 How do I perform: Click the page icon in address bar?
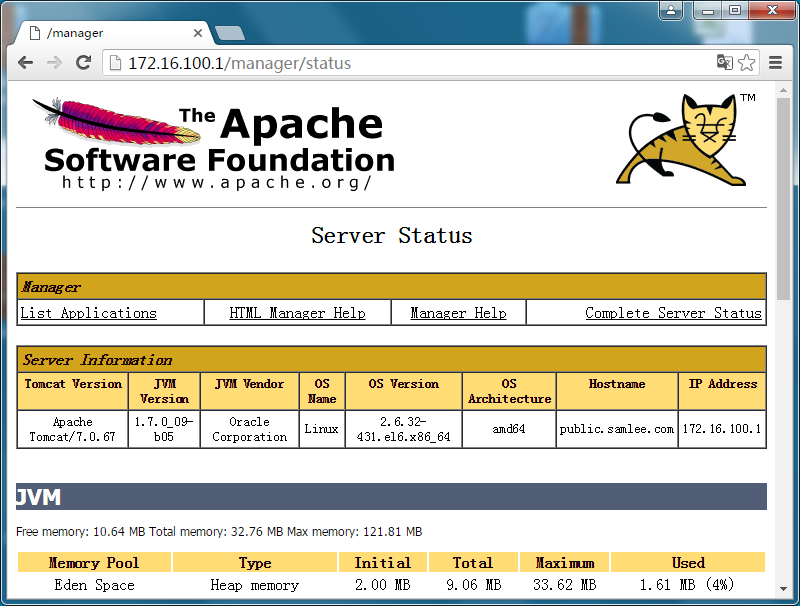[x=115, y=63]
